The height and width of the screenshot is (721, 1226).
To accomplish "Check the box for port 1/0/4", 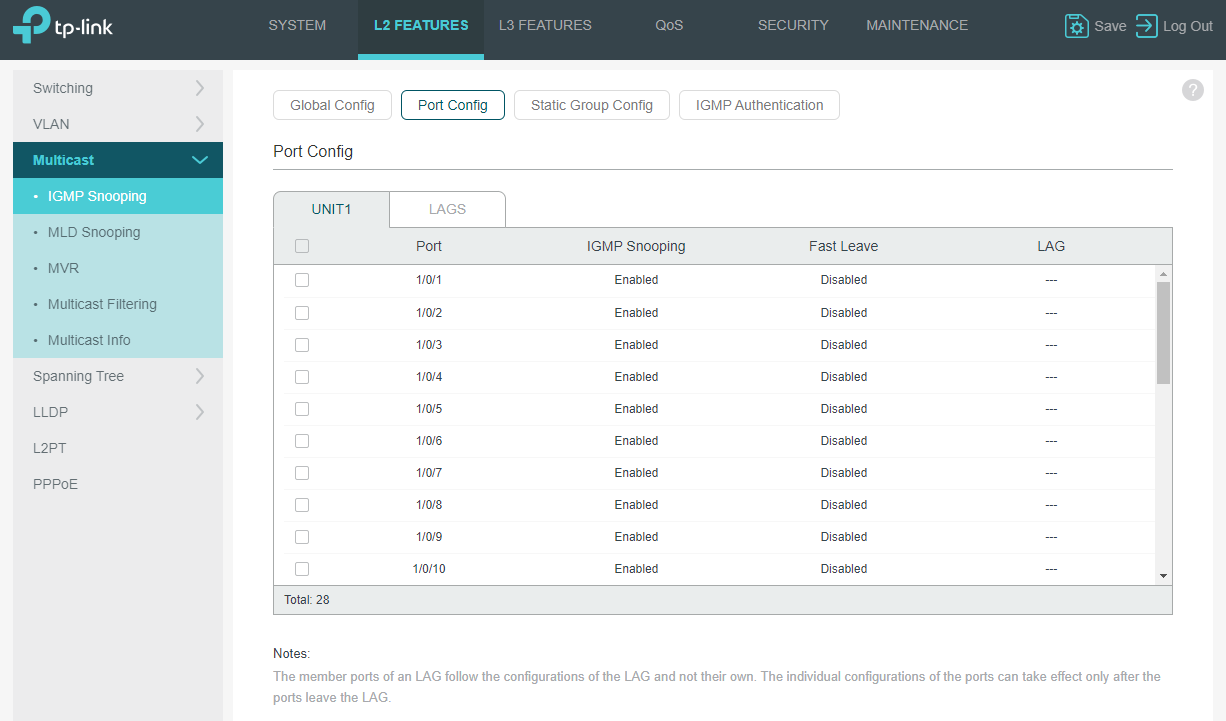I will [x=302, y=377].
